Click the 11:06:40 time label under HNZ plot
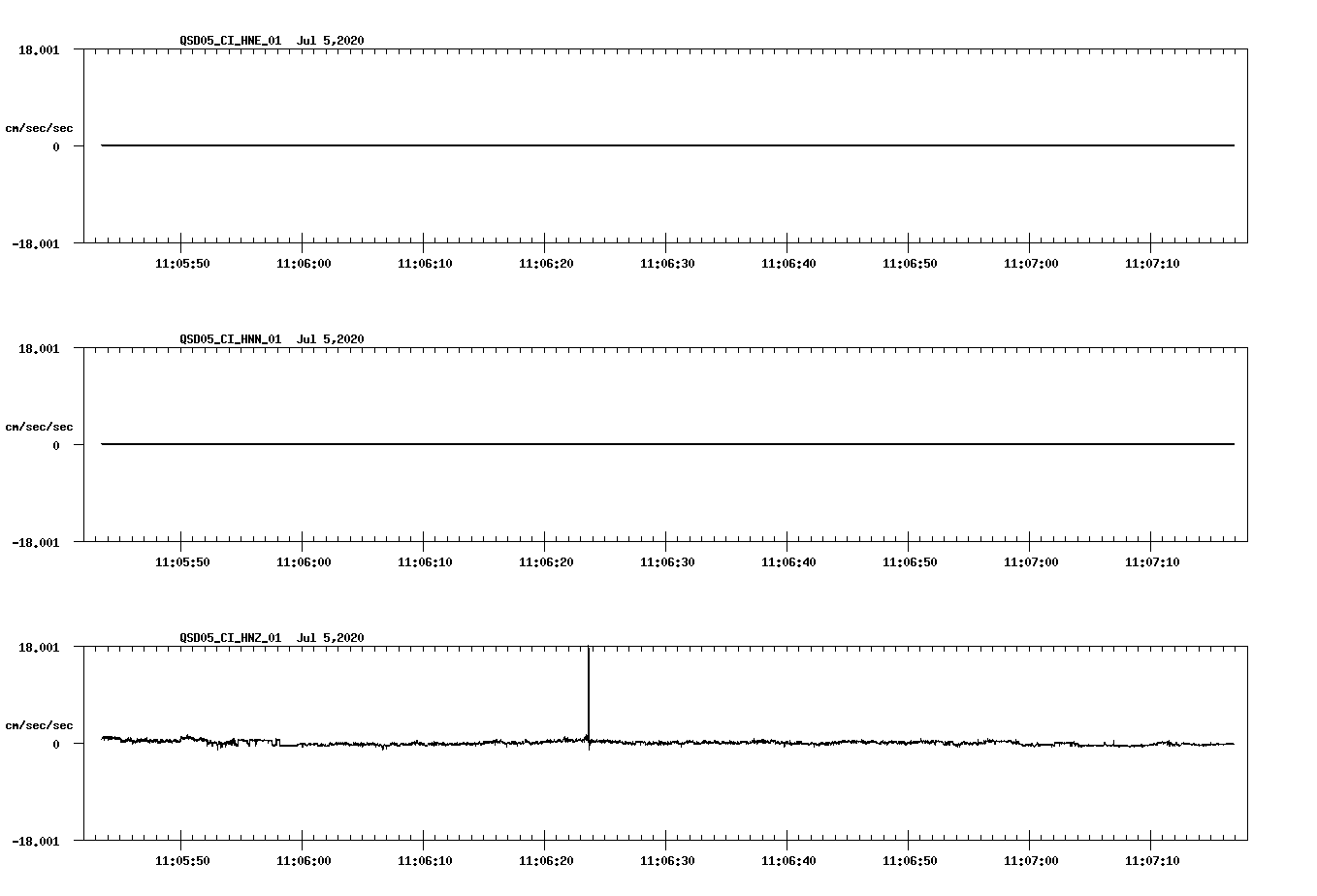The width and height of the screenshot is (1317, 896). [787, 861]
